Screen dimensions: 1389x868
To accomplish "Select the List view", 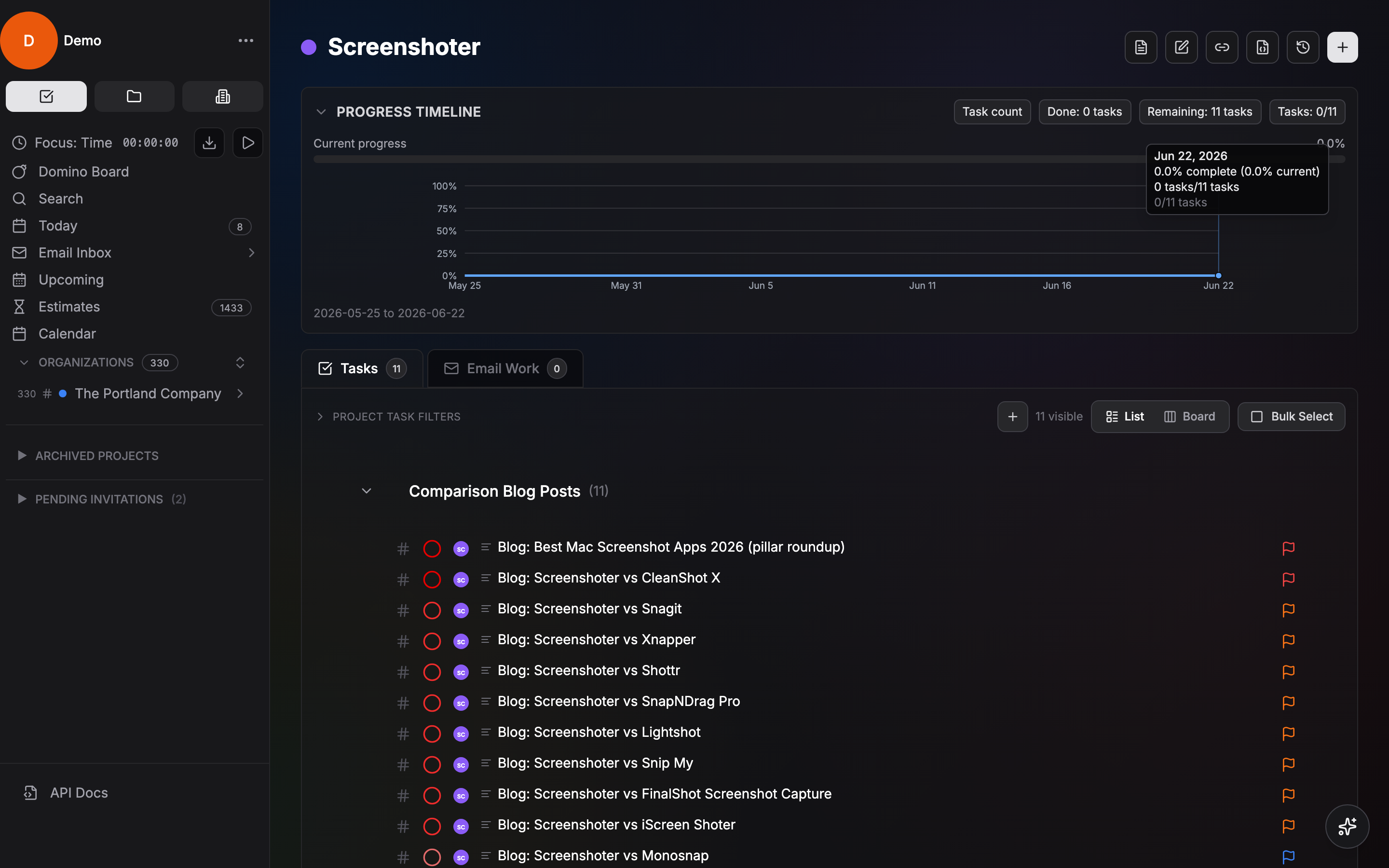I will coord(1125,417).
